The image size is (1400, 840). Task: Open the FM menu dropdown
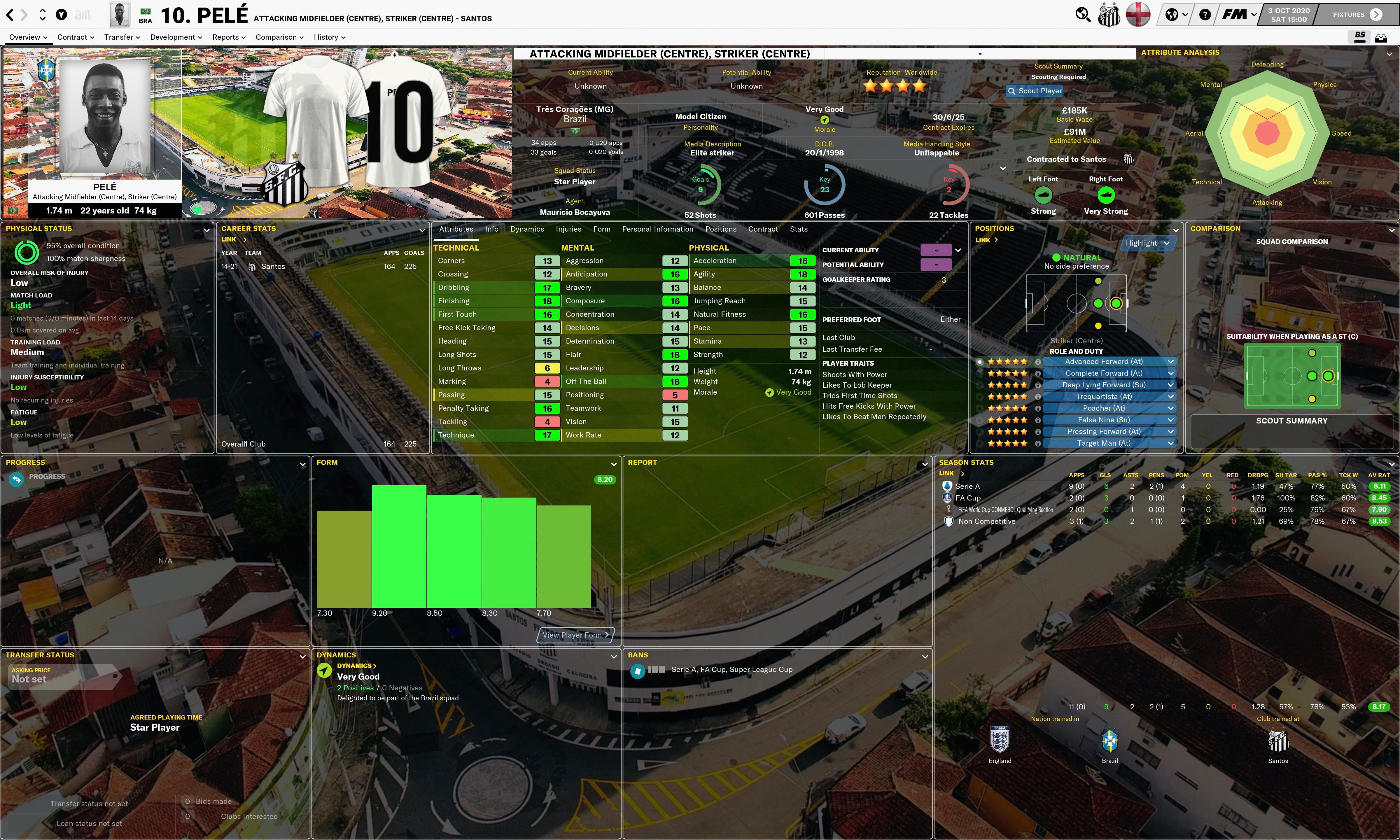coord(1239,15)
